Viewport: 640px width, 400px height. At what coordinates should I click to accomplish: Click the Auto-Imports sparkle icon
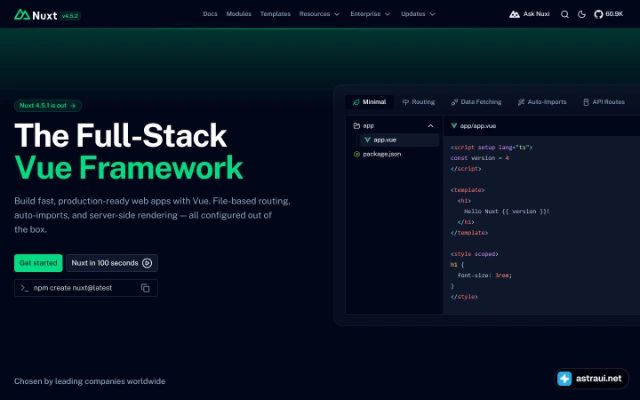tap(521, 102)
